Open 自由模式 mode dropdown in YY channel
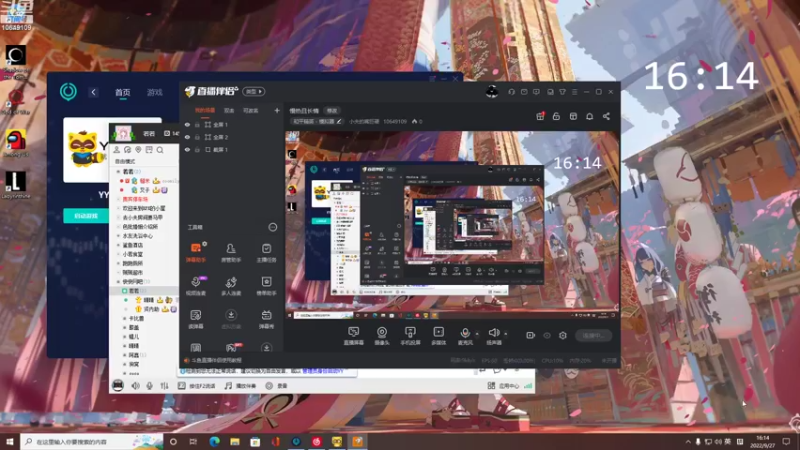This screenshot has height=450, width=800. point(126,161)
